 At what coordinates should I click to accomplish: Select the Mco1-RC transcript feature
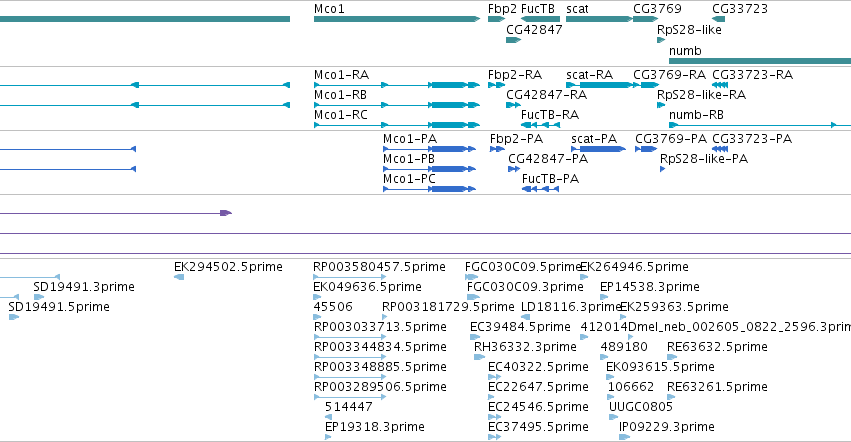[x=397, y=125]
